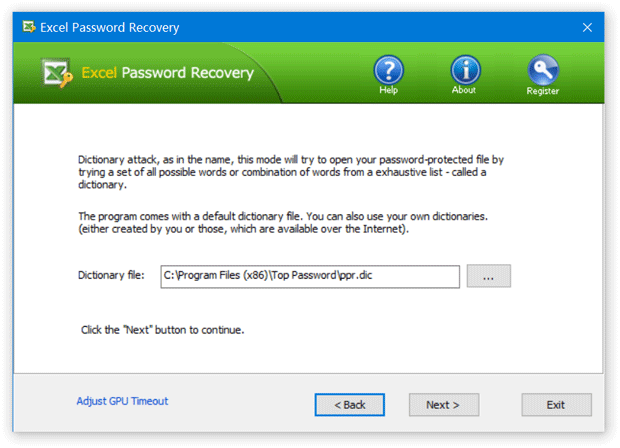Exit the wizard using the Exit button
The image size is (620, 448).
pyautogui.click(x=556, y=405)
